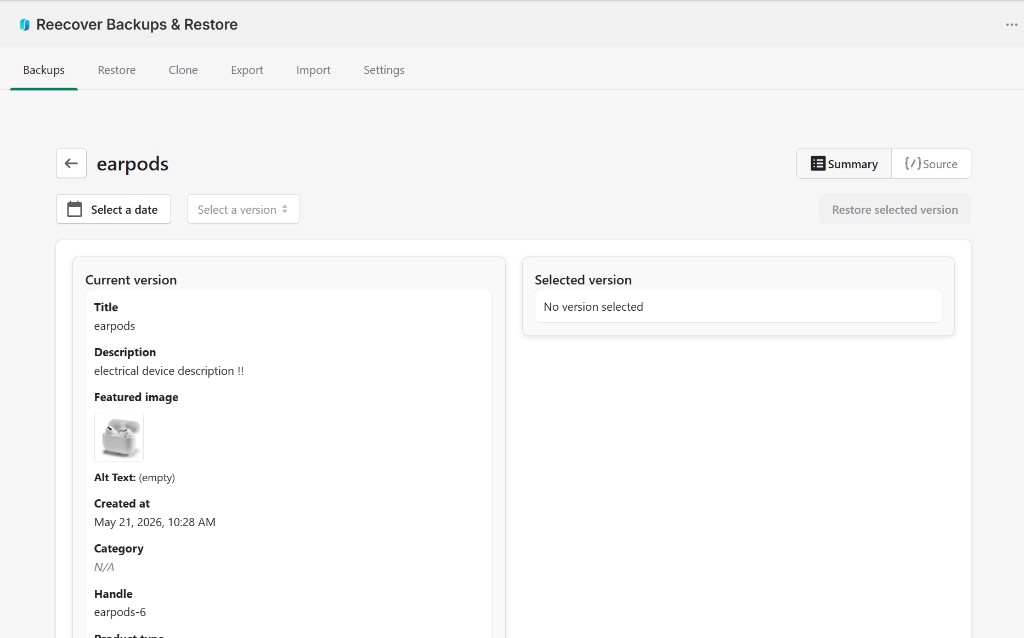This screenshot has width=1024, height=638.
Task: Click the earpods title value
Action: 114,326
